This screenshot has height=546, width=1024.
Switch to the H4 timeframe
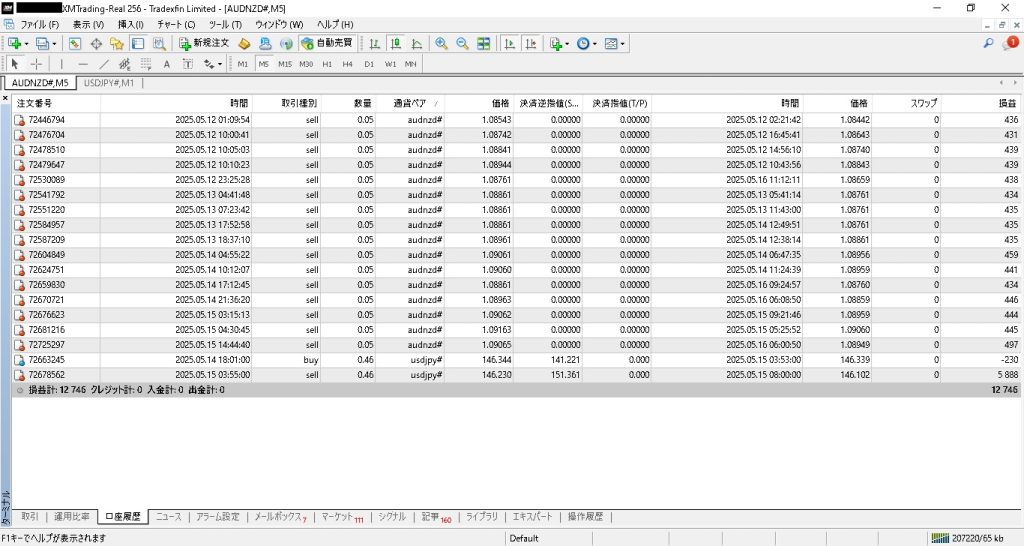coord(347,64)
